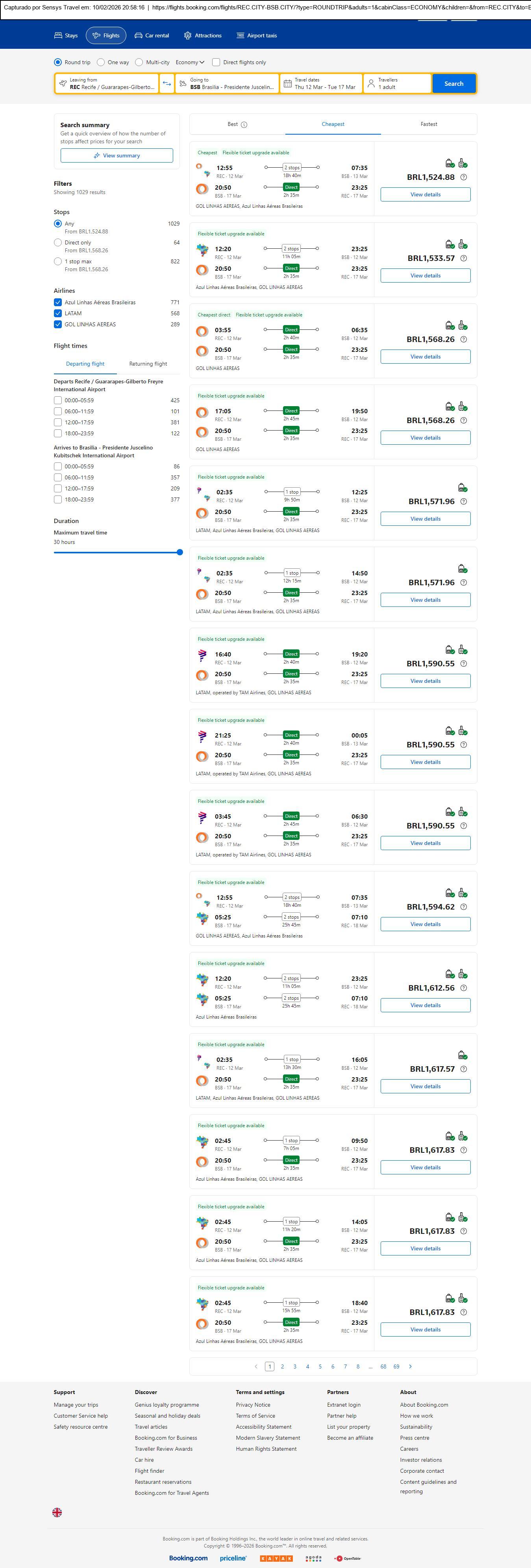Click the View summary button
Viewport: 531px width, 1568px height.
116,156
